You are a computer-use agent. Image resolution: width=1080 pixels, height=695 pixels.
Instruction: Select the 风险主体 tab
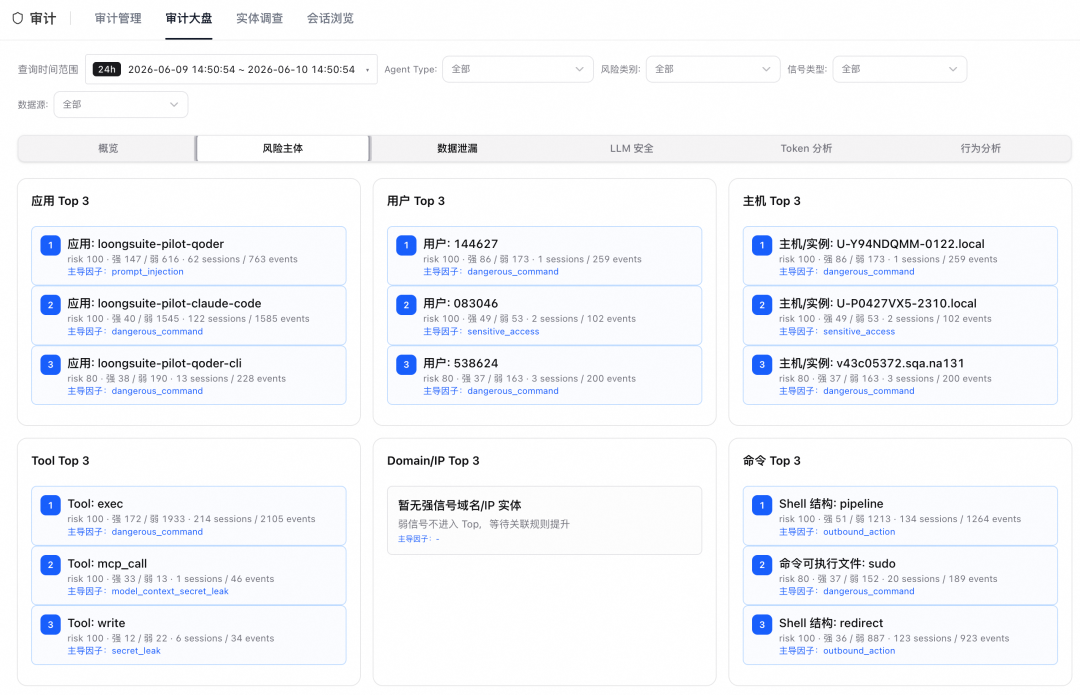tap(283, 149)
